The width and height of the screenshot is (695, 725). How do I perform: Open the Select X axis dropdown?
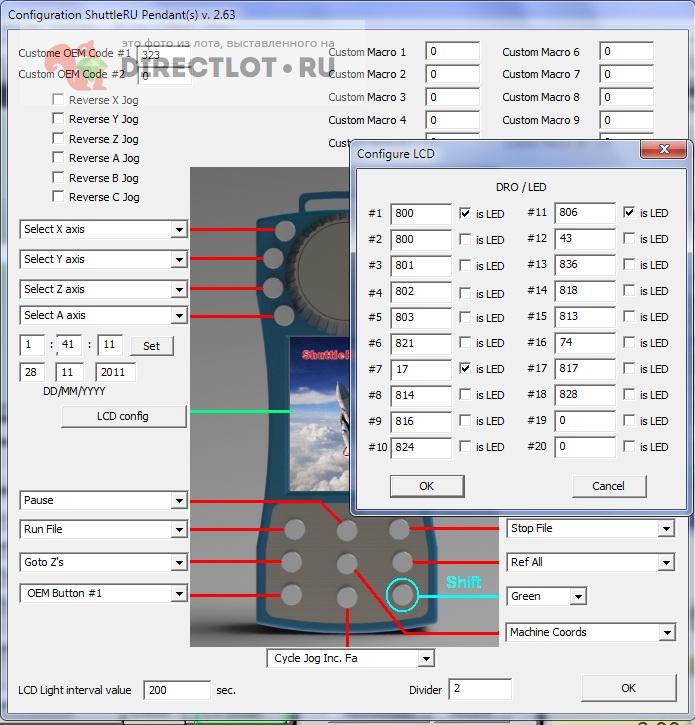[x=178, y=230]
